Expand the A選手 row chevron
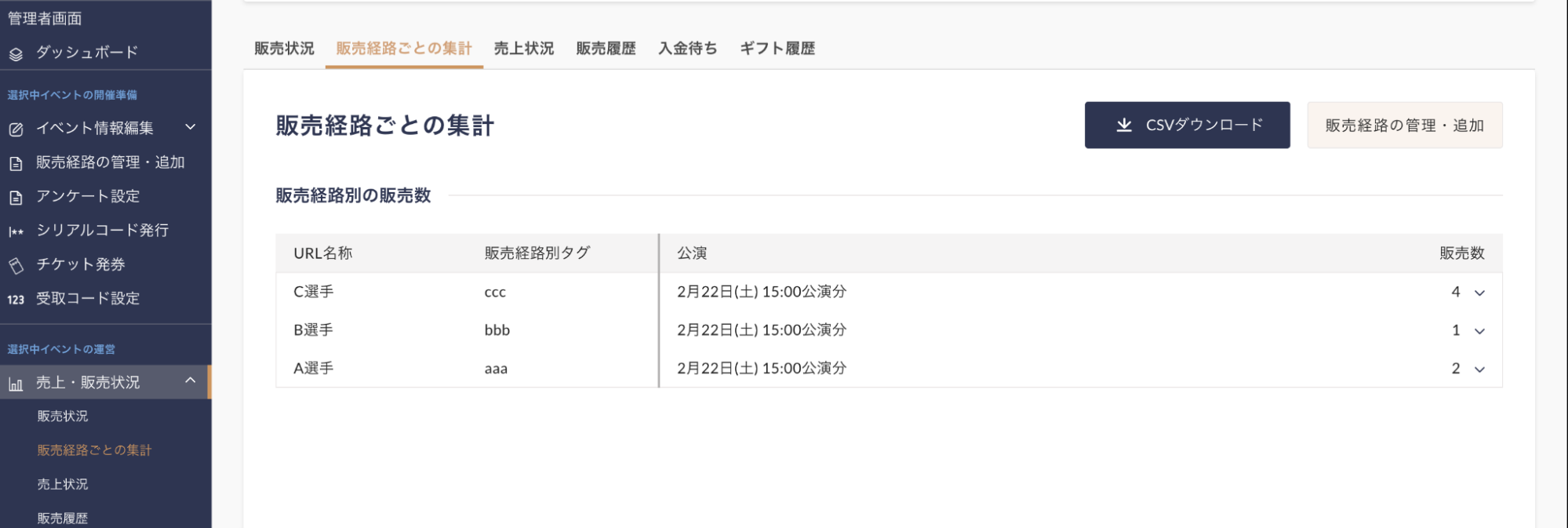 click(1479, 370)
